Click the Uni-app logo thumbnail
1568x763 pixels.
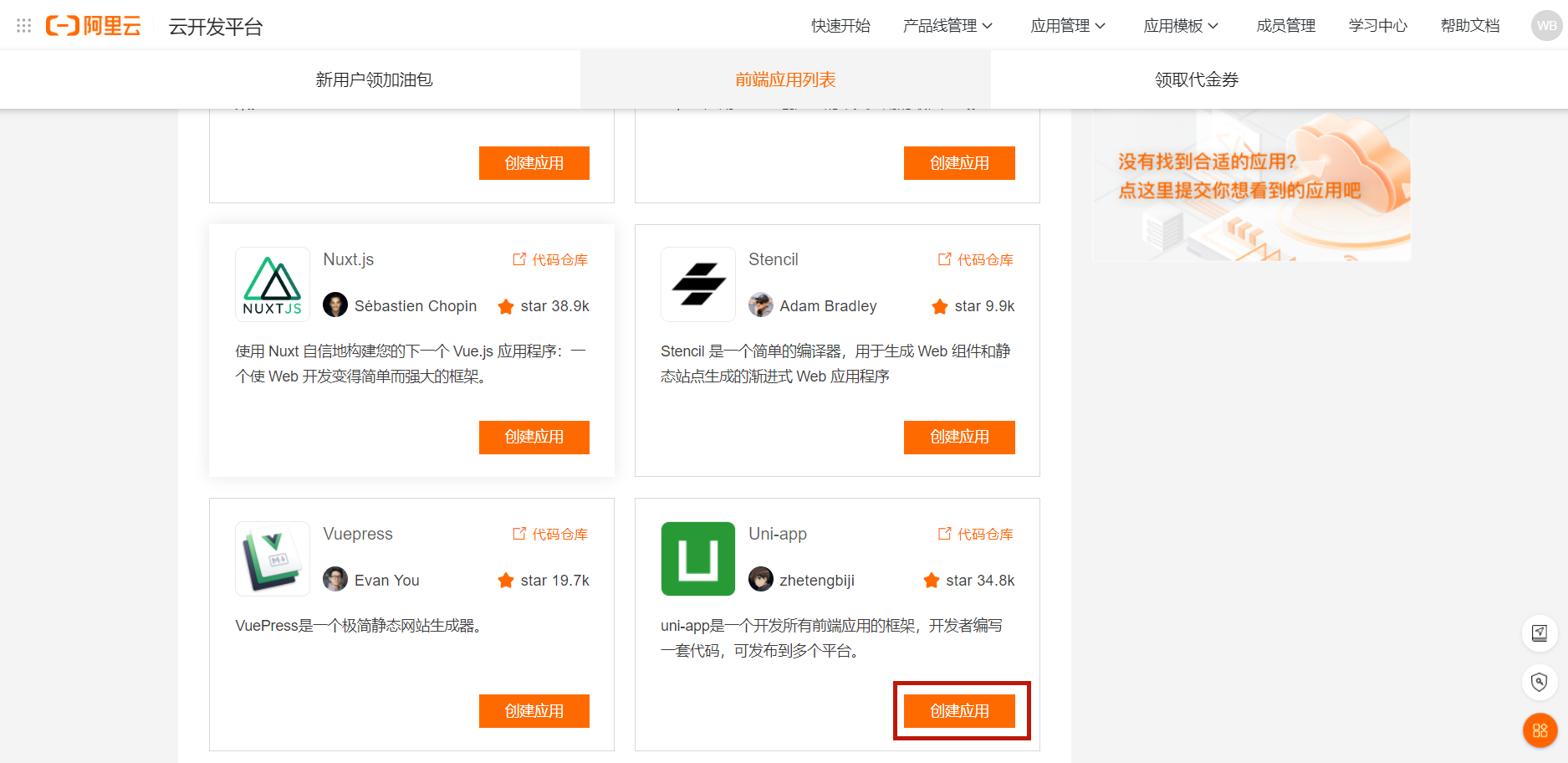(x=698, y=559)
